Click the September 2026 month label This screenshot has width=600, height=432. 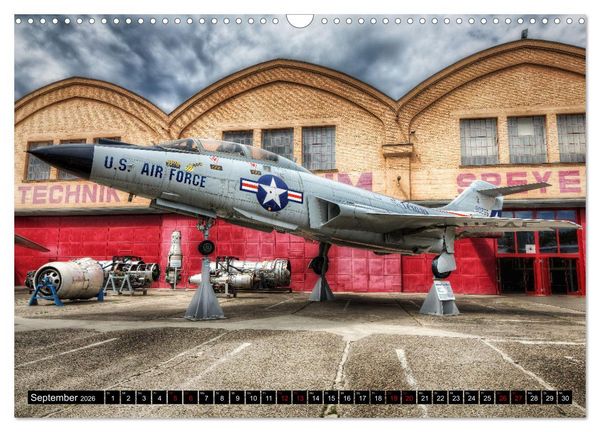point(65,398)
